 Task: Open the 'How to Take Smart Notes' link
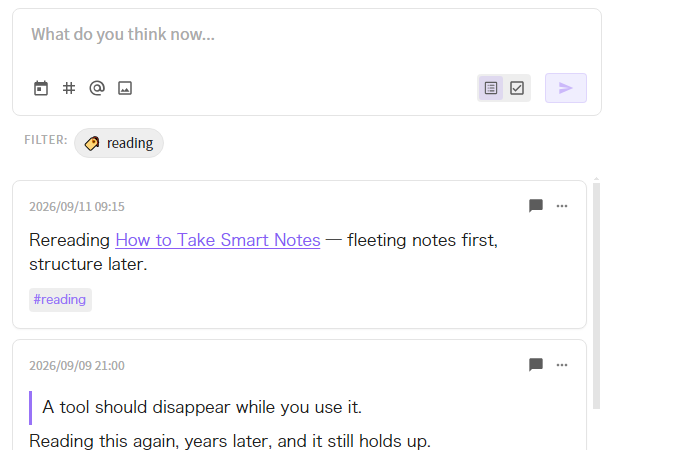(x=218, y=240)
